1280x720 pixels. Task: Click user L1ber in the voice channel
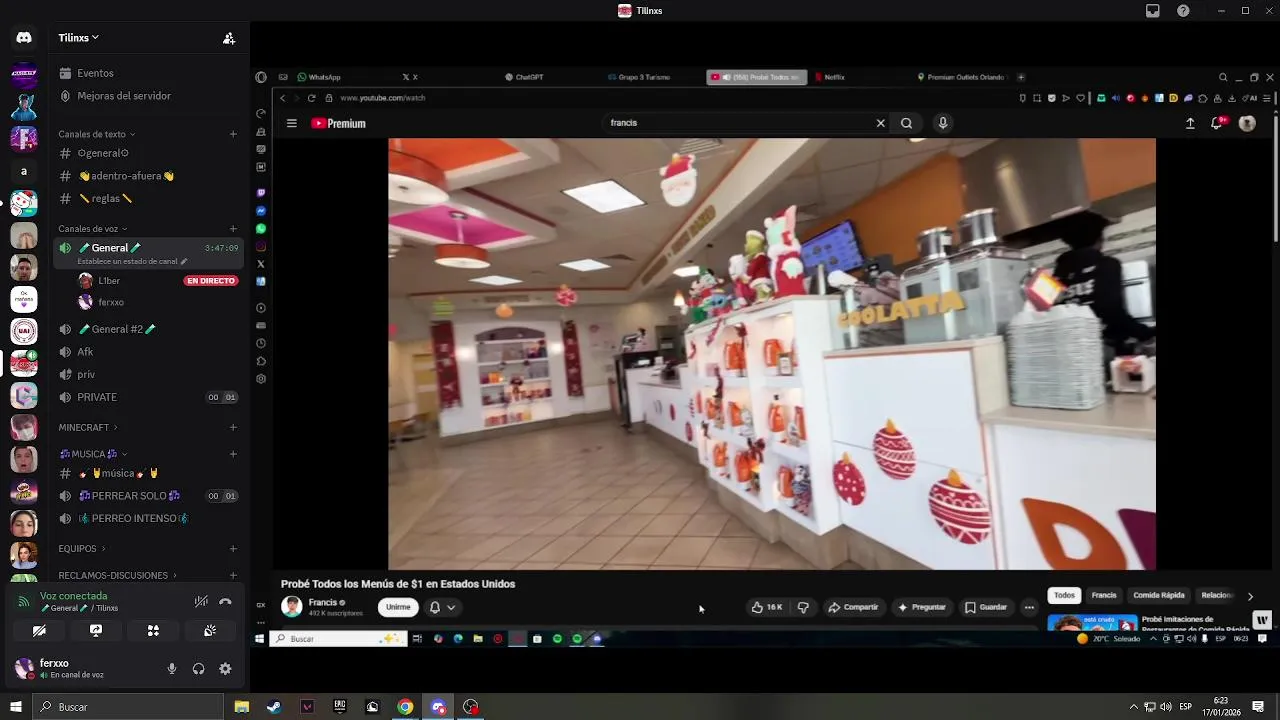[110, 281]
